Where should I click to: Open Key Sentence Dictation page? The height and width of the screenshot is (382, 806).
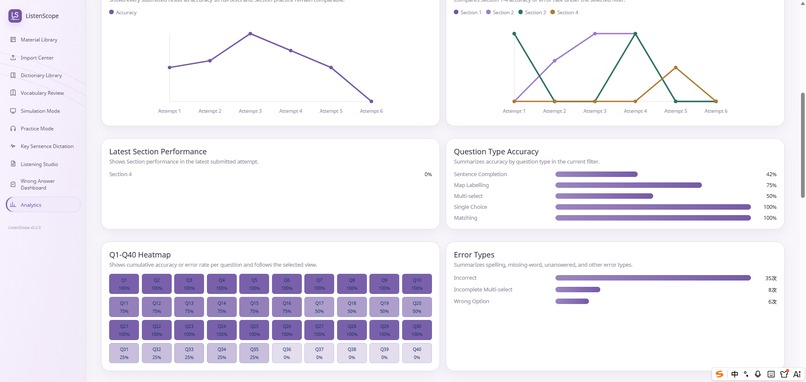pyautogui.click(x=43, y=146)
